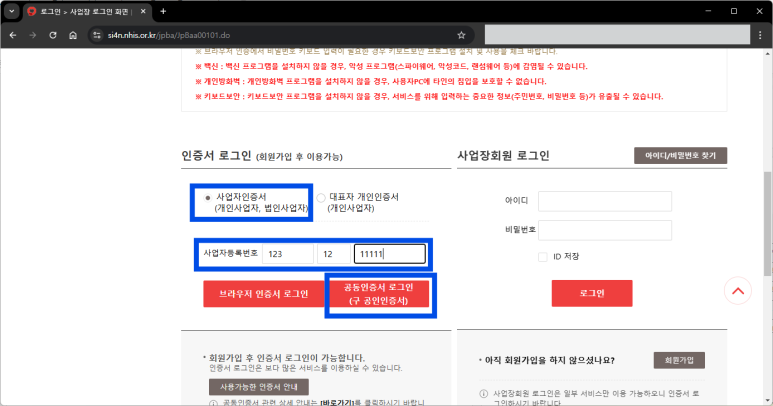Click the 사업장회원 로그인 heading
Viewport: 773px width, 406px height.
point(503,156)
